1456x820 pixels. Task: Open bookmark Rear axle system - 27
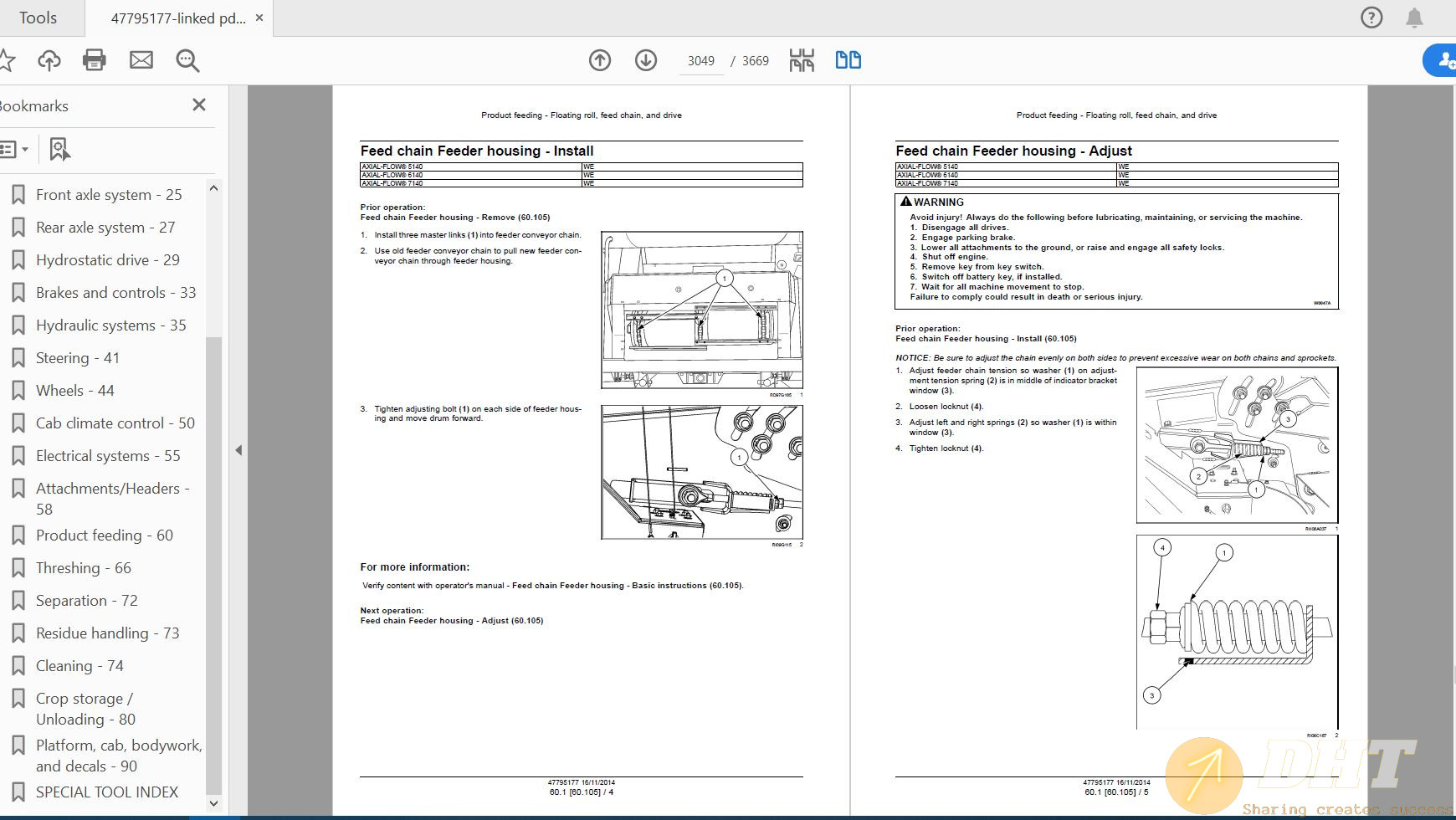click(x=105, y=228)
